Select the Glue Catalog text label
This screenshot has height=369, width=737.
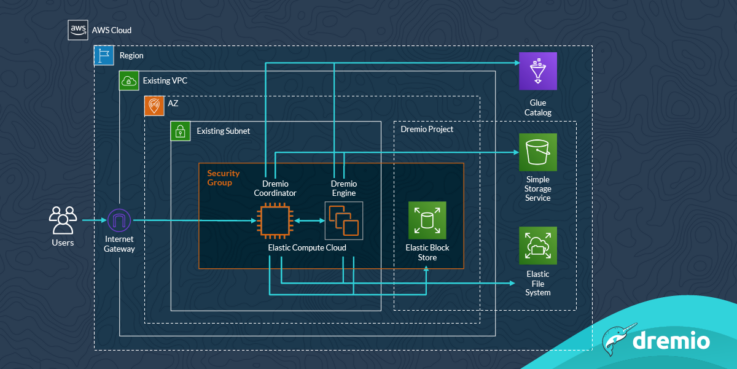538,108
